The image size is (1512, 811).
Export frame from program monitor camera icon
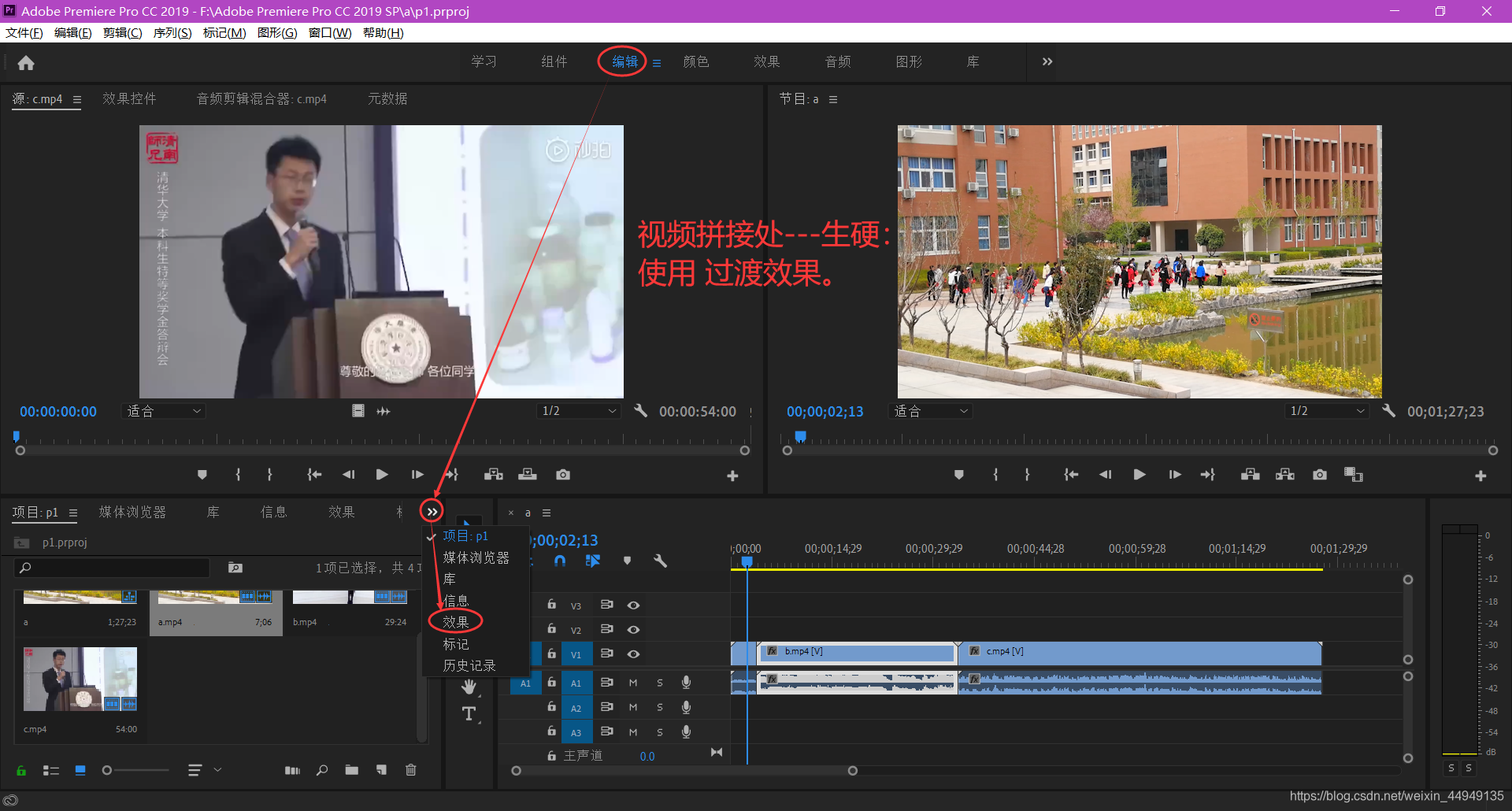pos(1320,475)
